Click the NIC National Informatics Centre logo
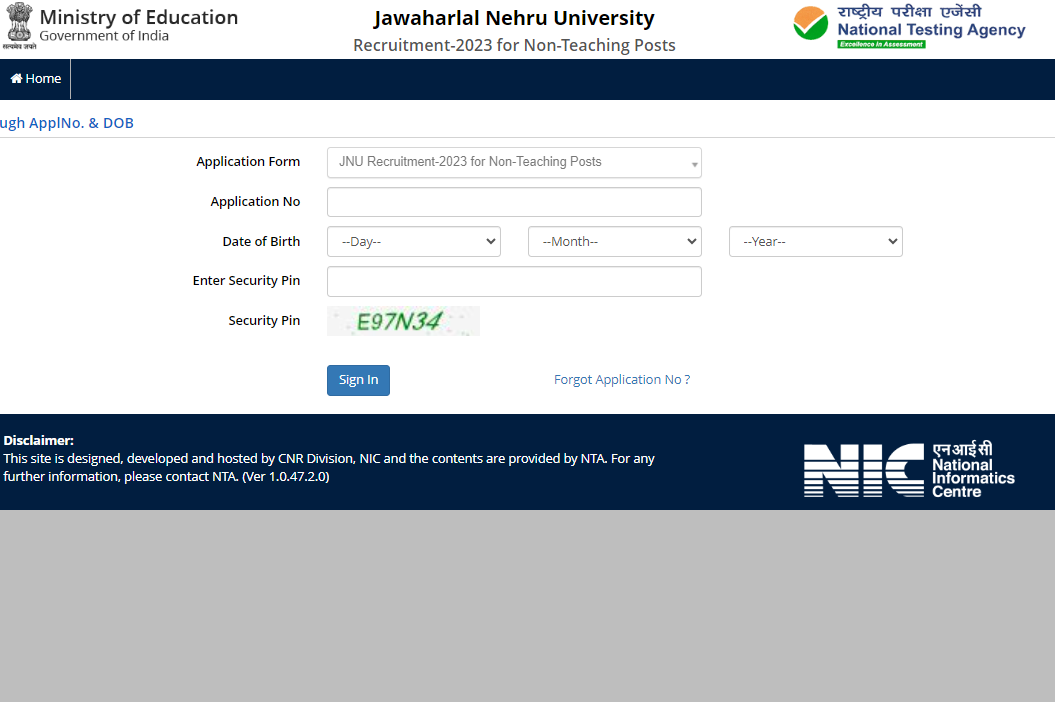 [x=908, y=470]
